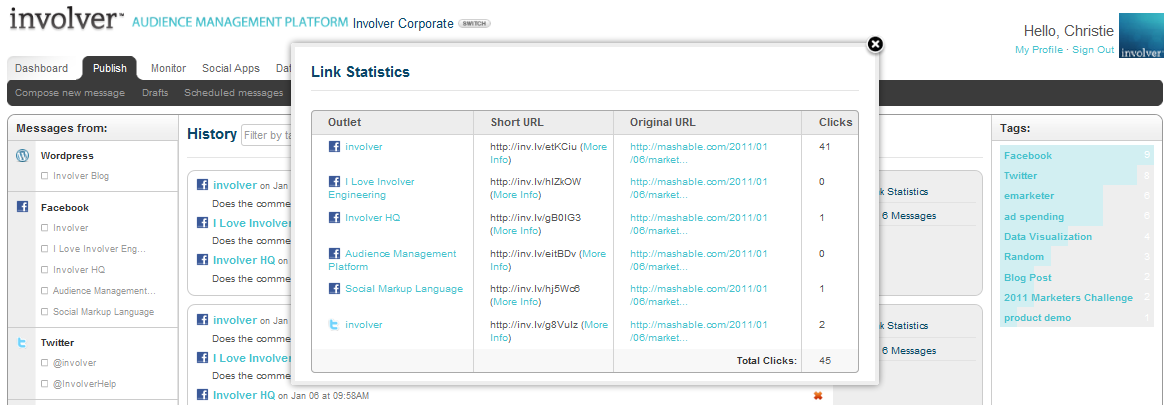1171x405 pixels.
Task: Click the Short URL column header
Action: (517, 123)
